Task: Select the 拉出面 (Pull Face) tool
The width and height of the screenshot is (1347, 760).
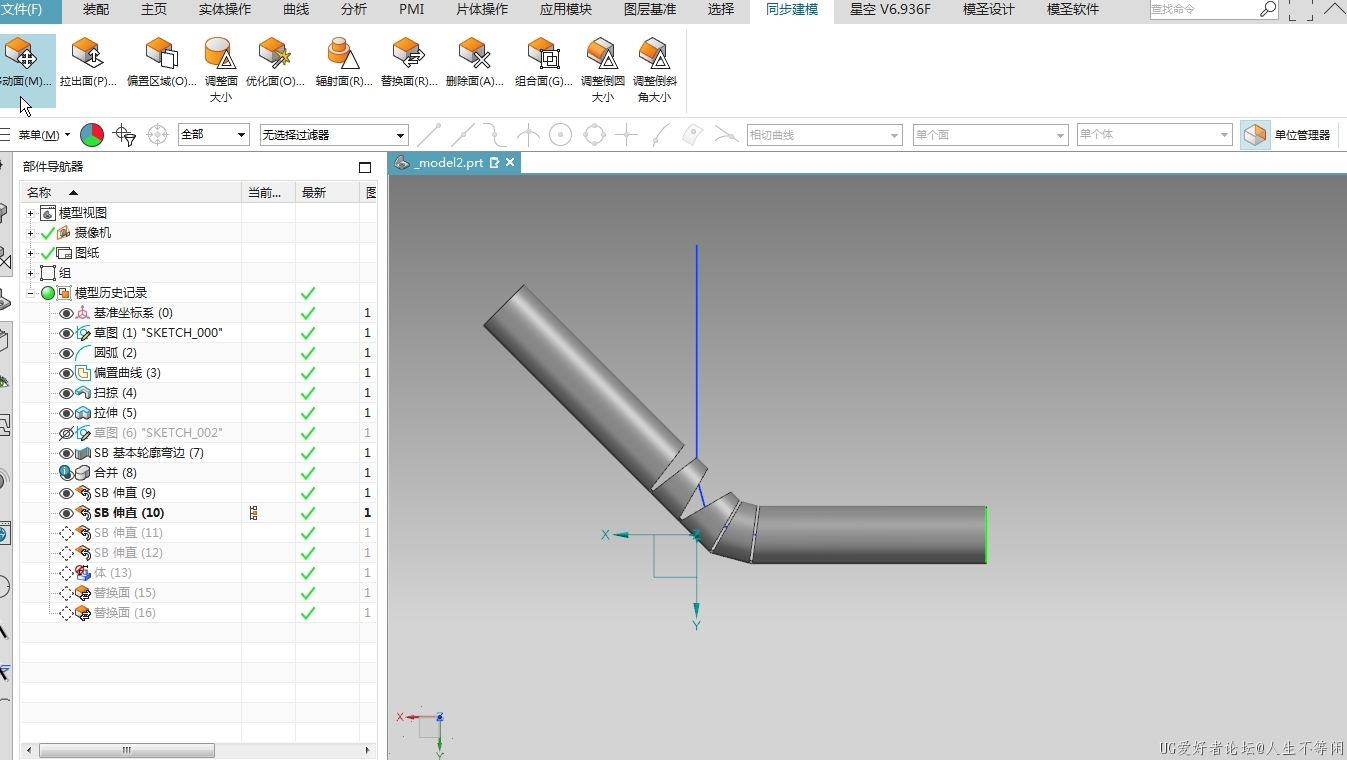Action: tap(88, 64)
